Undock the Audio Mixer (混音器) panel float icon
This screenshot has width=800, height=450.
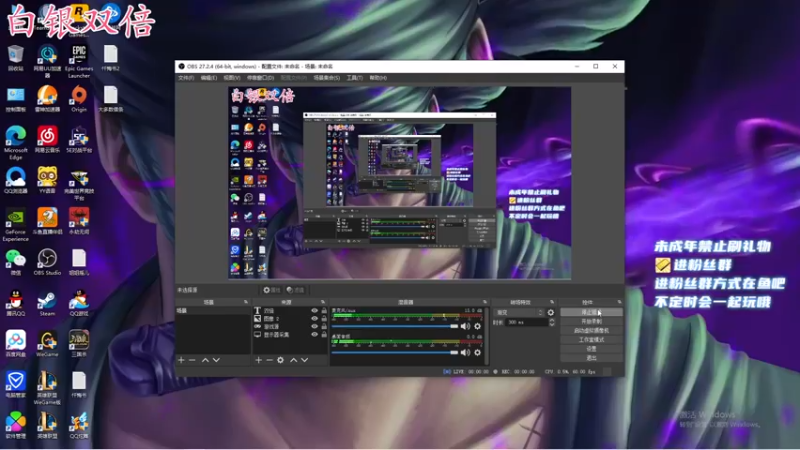pyautogui.click(x=485, y=302)
